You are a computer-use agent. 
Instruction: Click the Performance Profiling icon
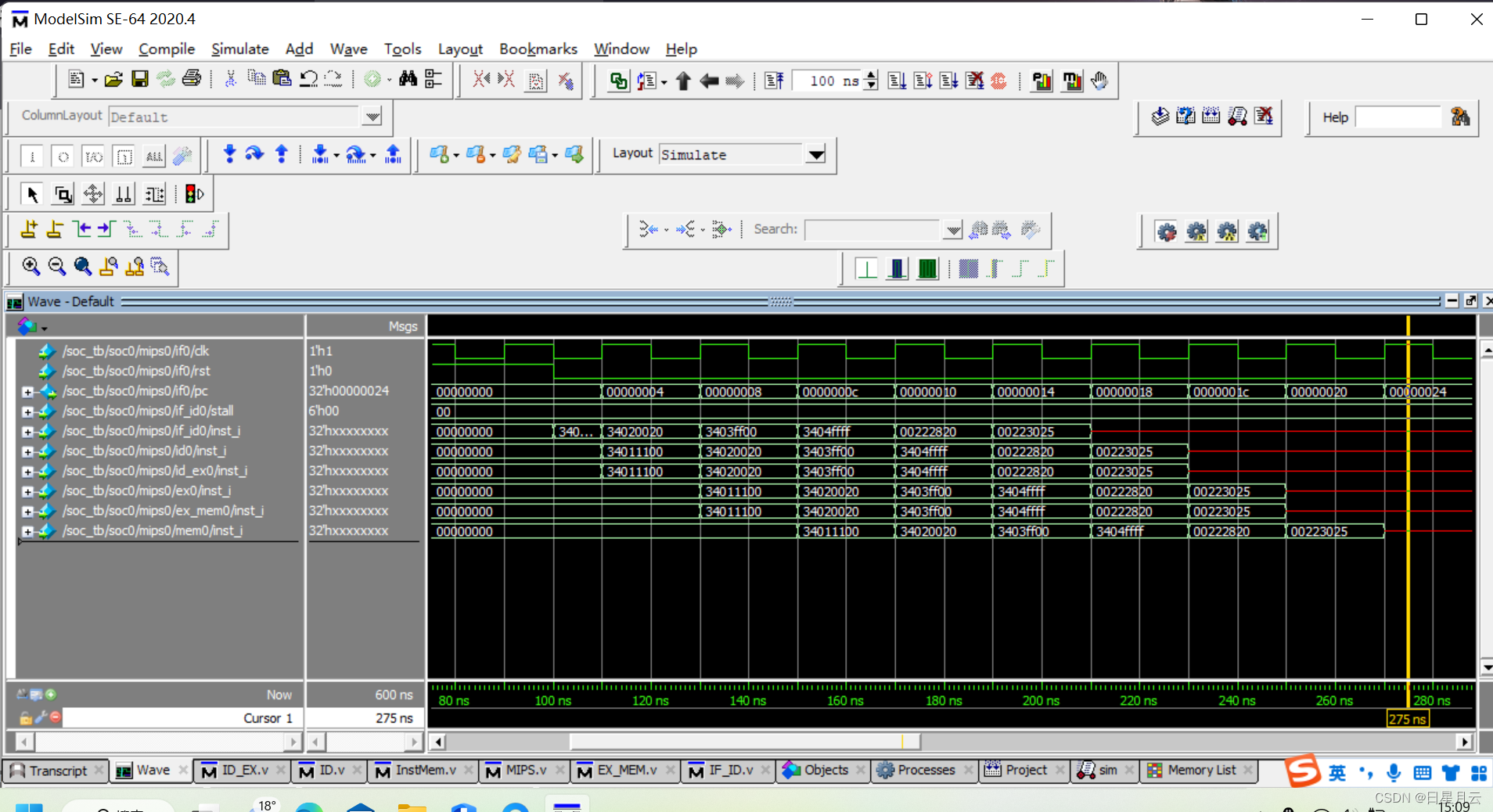(x=1042, y=81)
